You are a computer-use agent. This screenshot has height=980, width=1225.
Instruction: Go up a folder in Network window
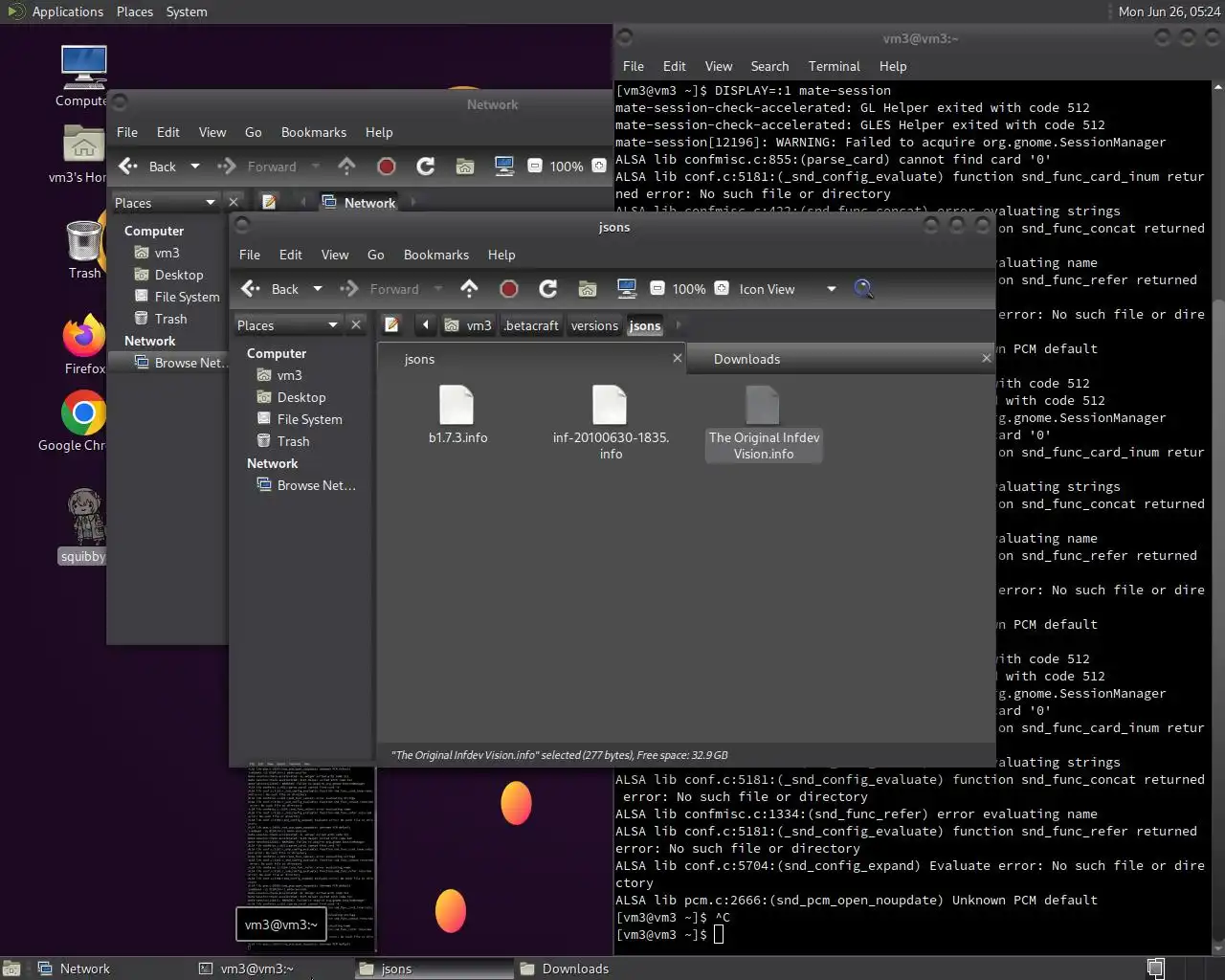pos(346,167)
